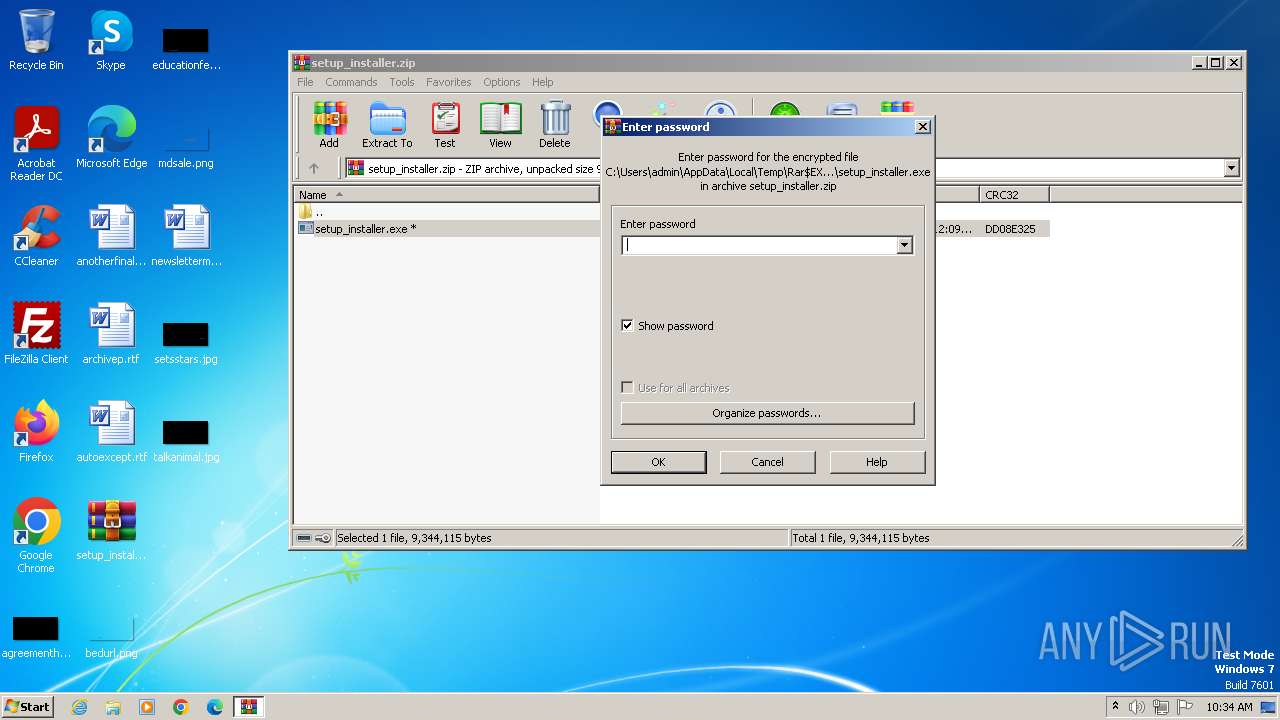1280x720 pixels.
Task: Open the Extract To toolbar icon
Action: tap(387, 124)
